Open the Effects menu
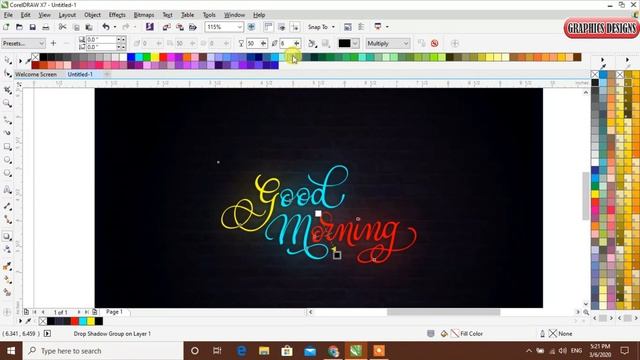The height and width of the screenshot is (360, 640). pyautogui.click(x=117, y=15)
